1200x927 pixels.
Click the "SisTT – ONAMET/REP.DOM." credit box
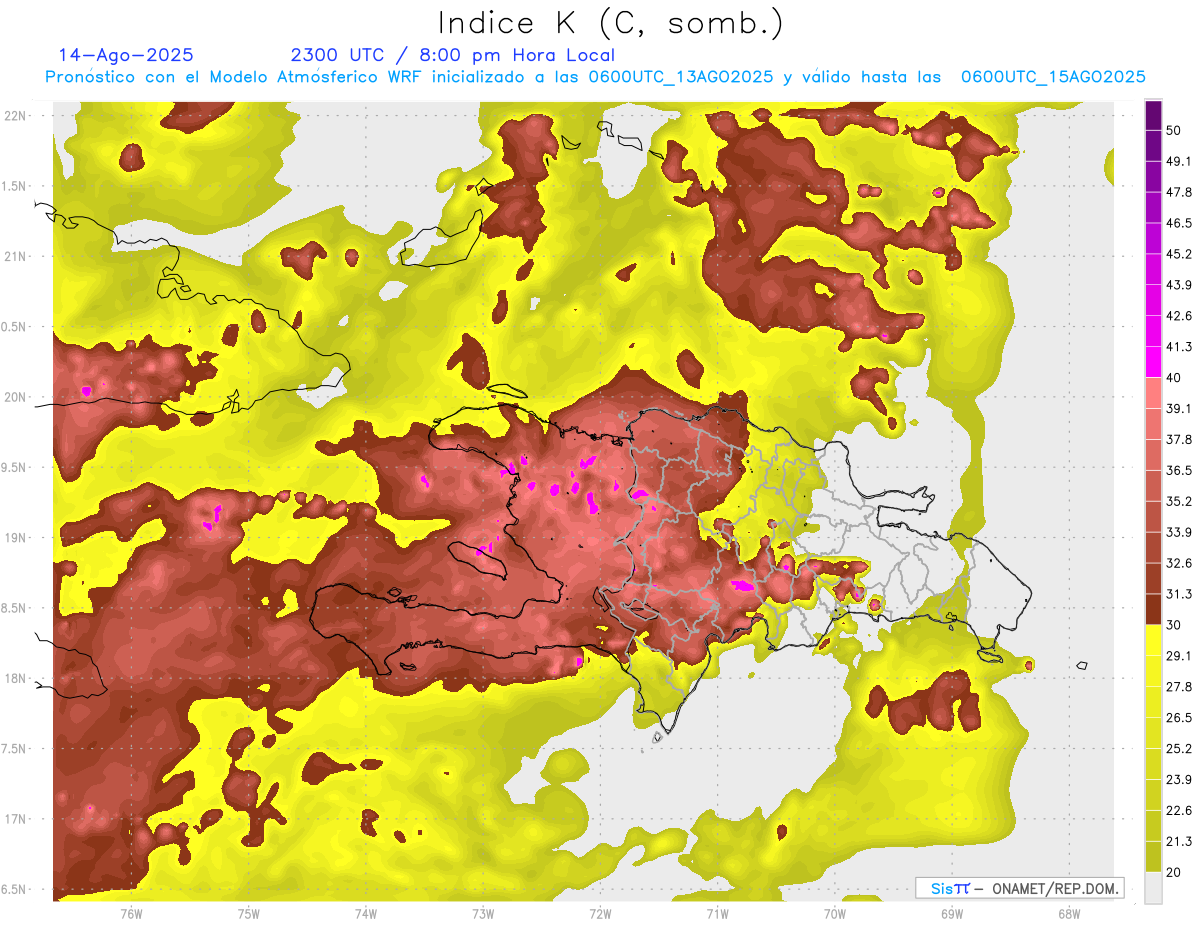click(x=1019, y=888)
